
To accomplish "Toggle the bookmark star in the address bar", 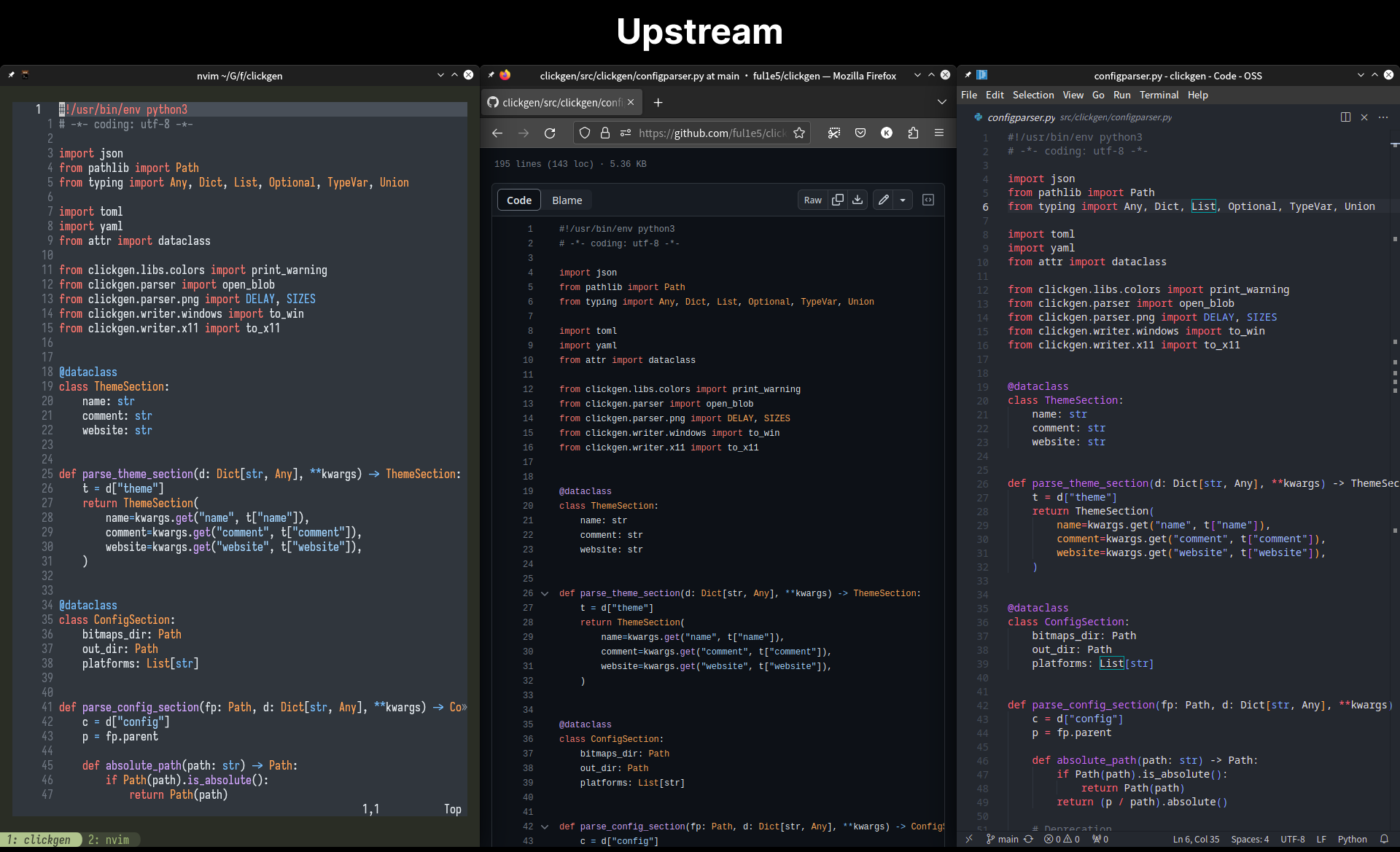I will point(799,133).
